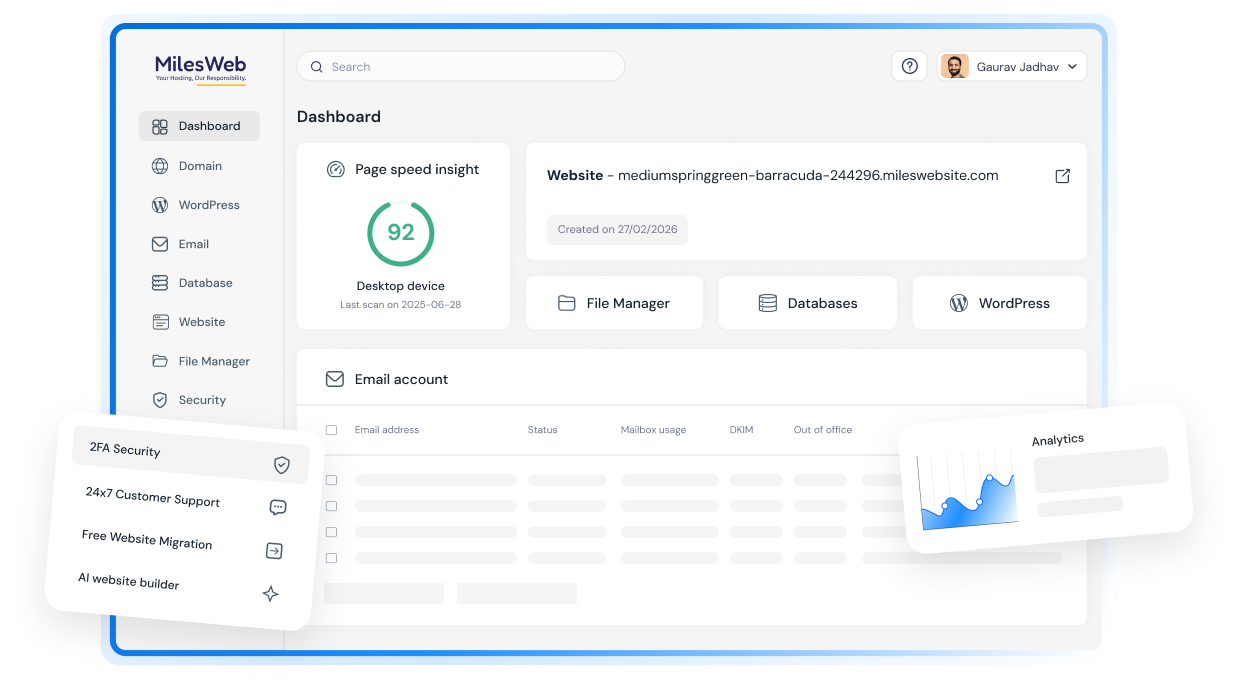Check the last email row checkbox
Screen dimensions: 1238x691
tap(331, 558)
